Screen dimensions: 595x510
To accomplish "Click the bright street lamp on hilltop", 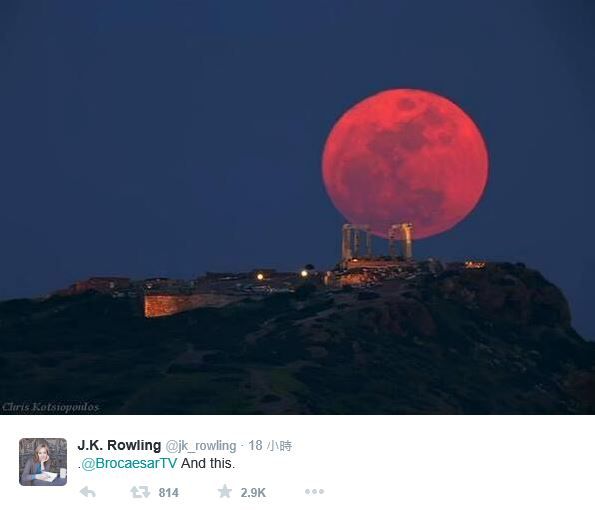I will point(304,273).
